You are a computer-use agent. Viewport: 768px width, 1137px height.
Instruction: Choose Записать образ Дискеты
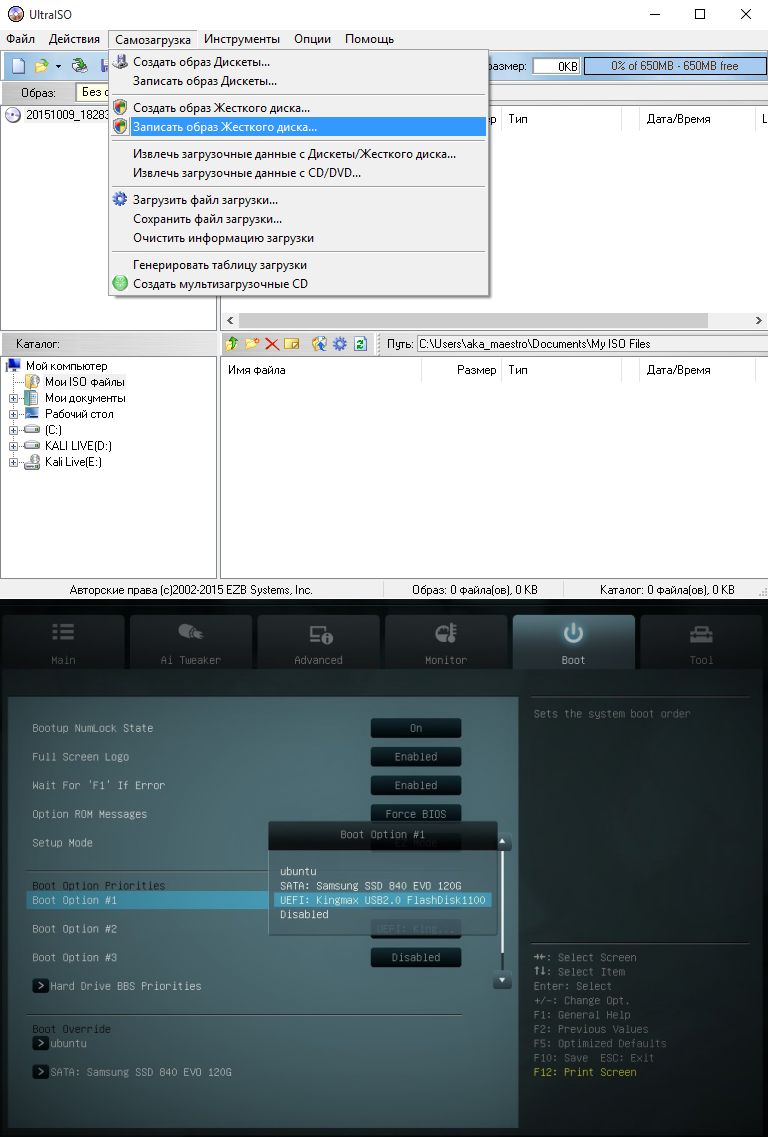click(299, 81)
